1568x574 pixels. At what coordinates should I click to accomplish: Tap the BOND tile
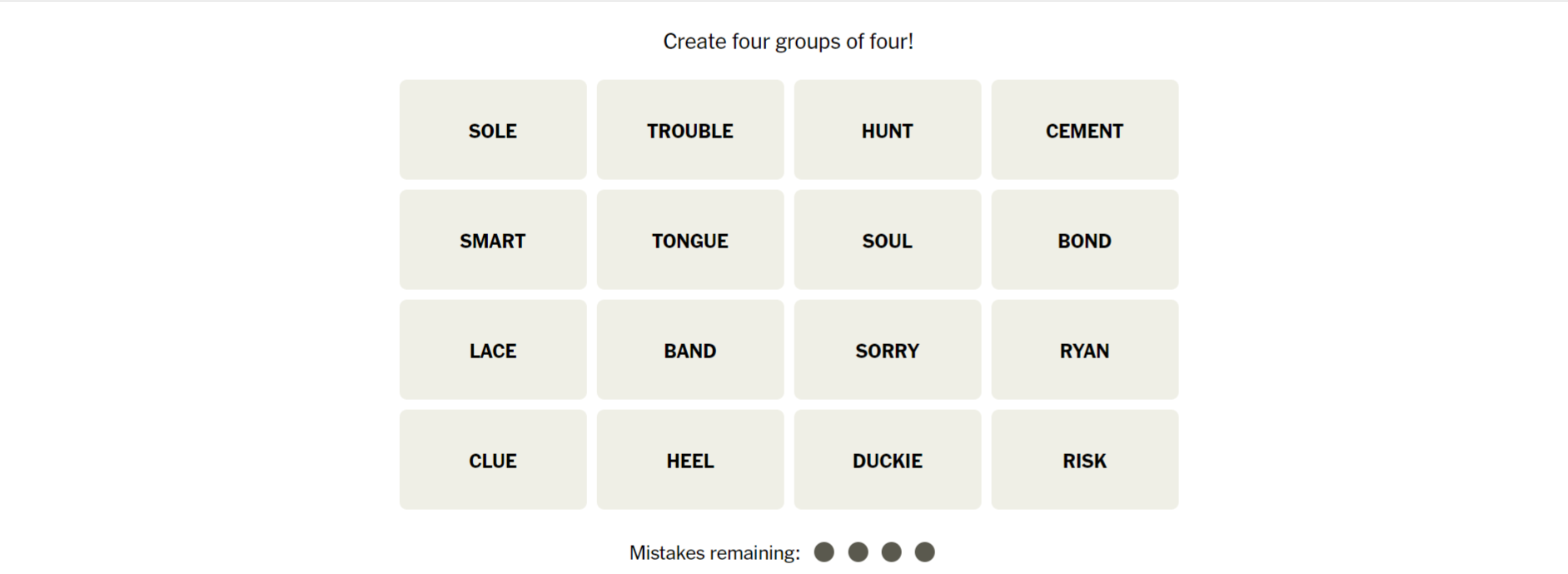1084,240
